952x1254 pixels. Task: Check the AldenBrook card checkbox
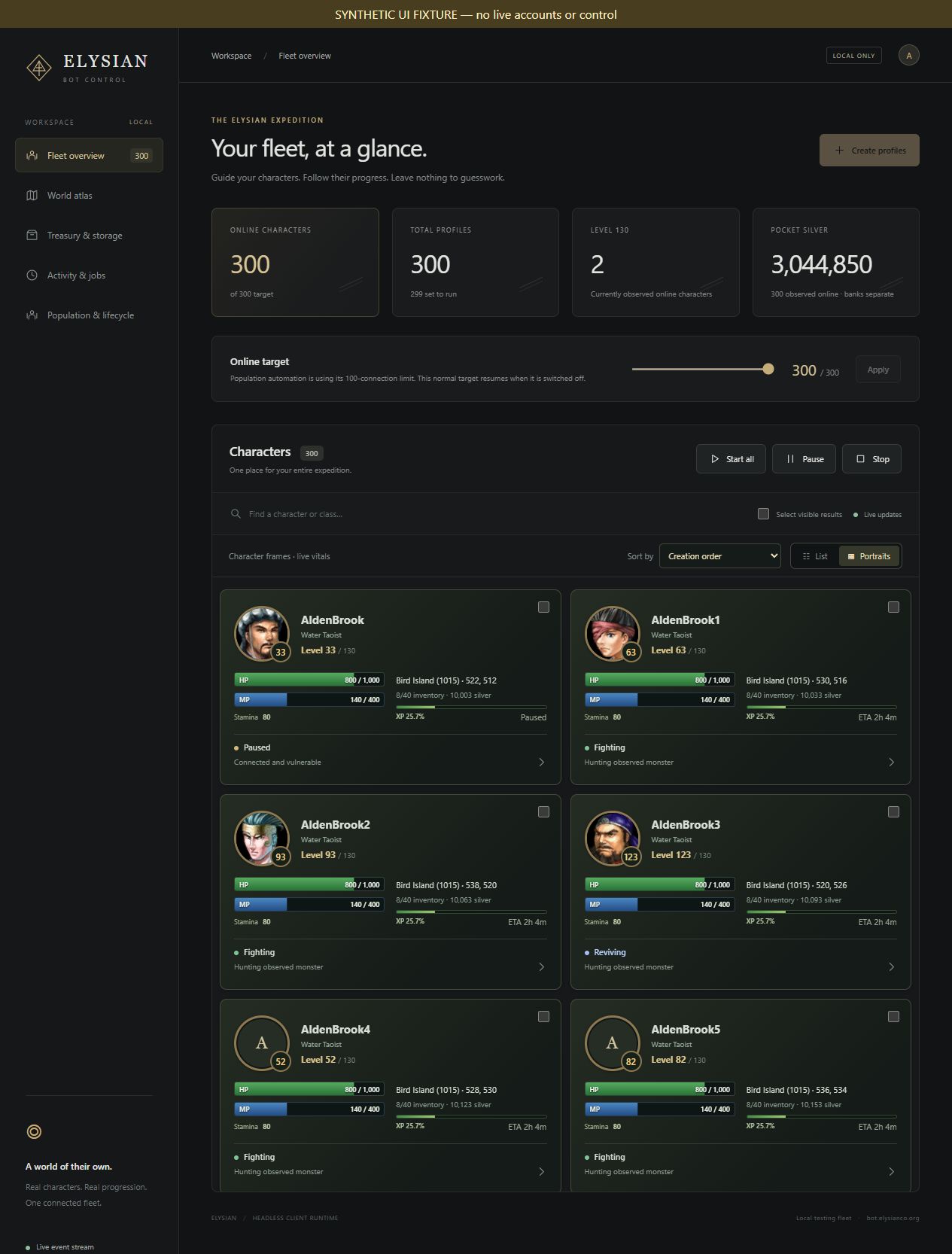pos(543,607)
